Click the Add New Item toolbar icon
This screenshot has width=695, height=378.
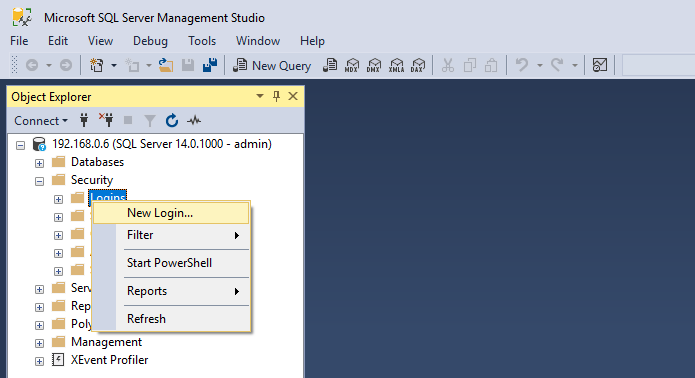[x=132, y=66]
